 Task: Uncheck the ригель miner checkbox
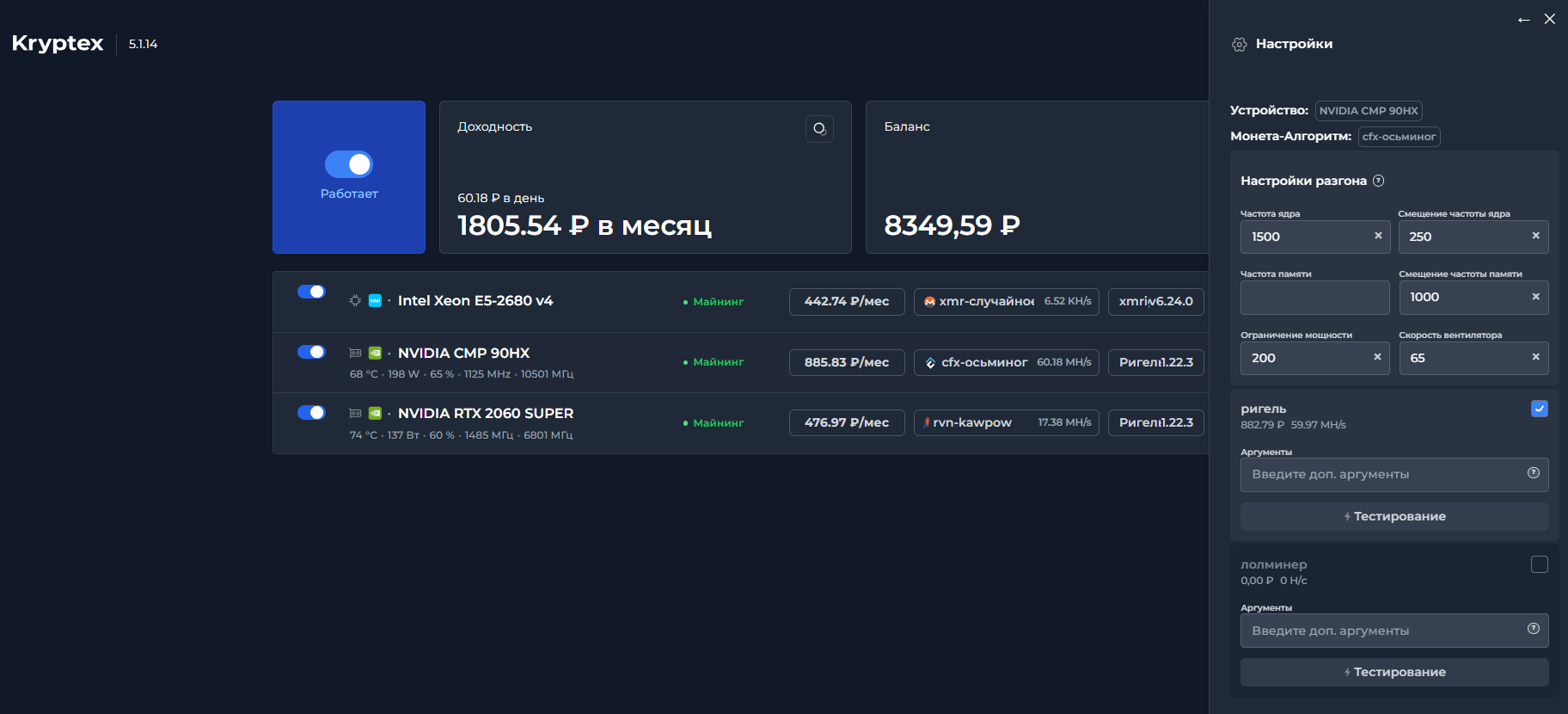coord(1539,409)
